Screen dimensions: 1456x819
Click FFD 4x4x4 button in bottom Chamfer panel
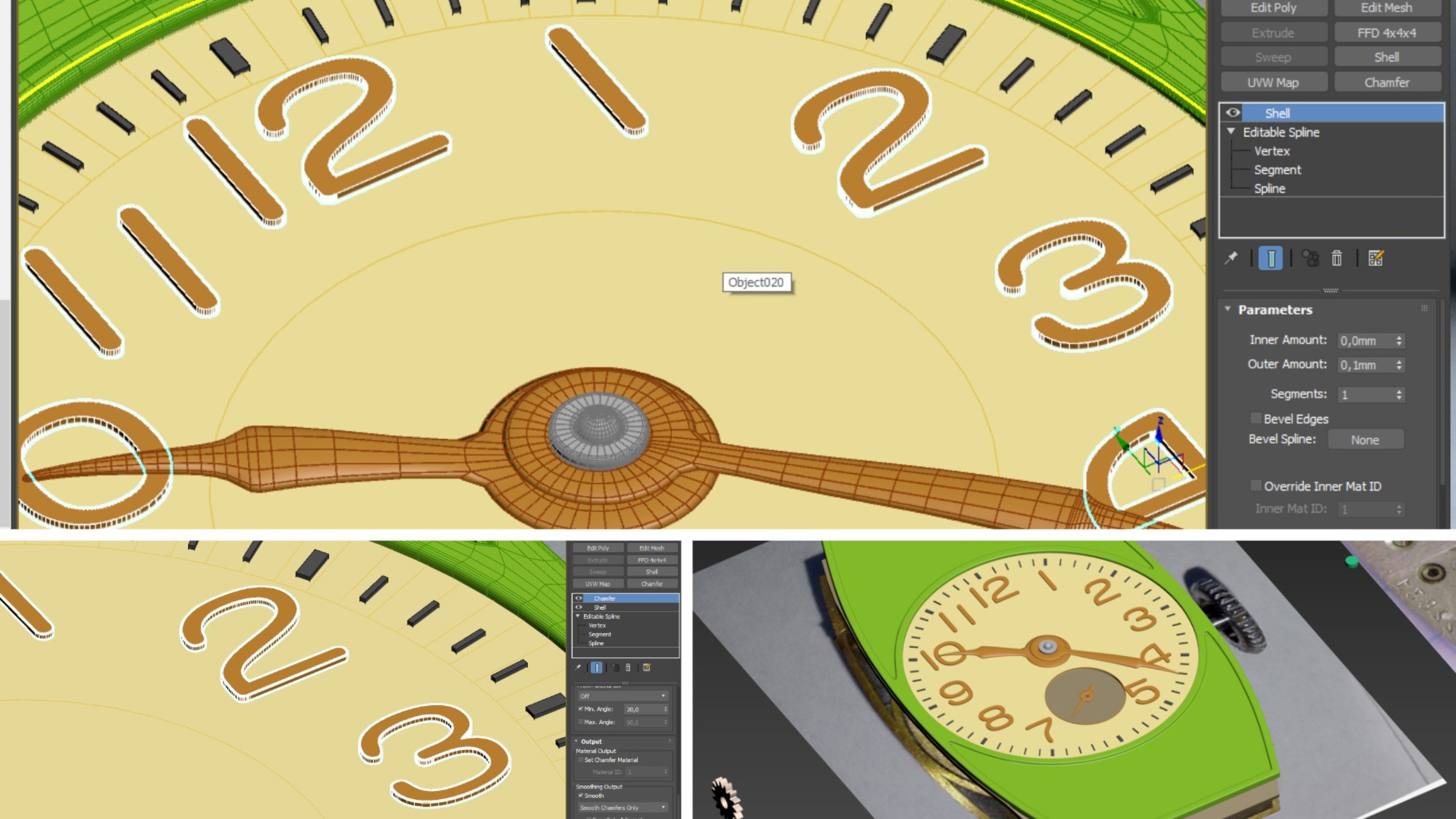[652, 560]
